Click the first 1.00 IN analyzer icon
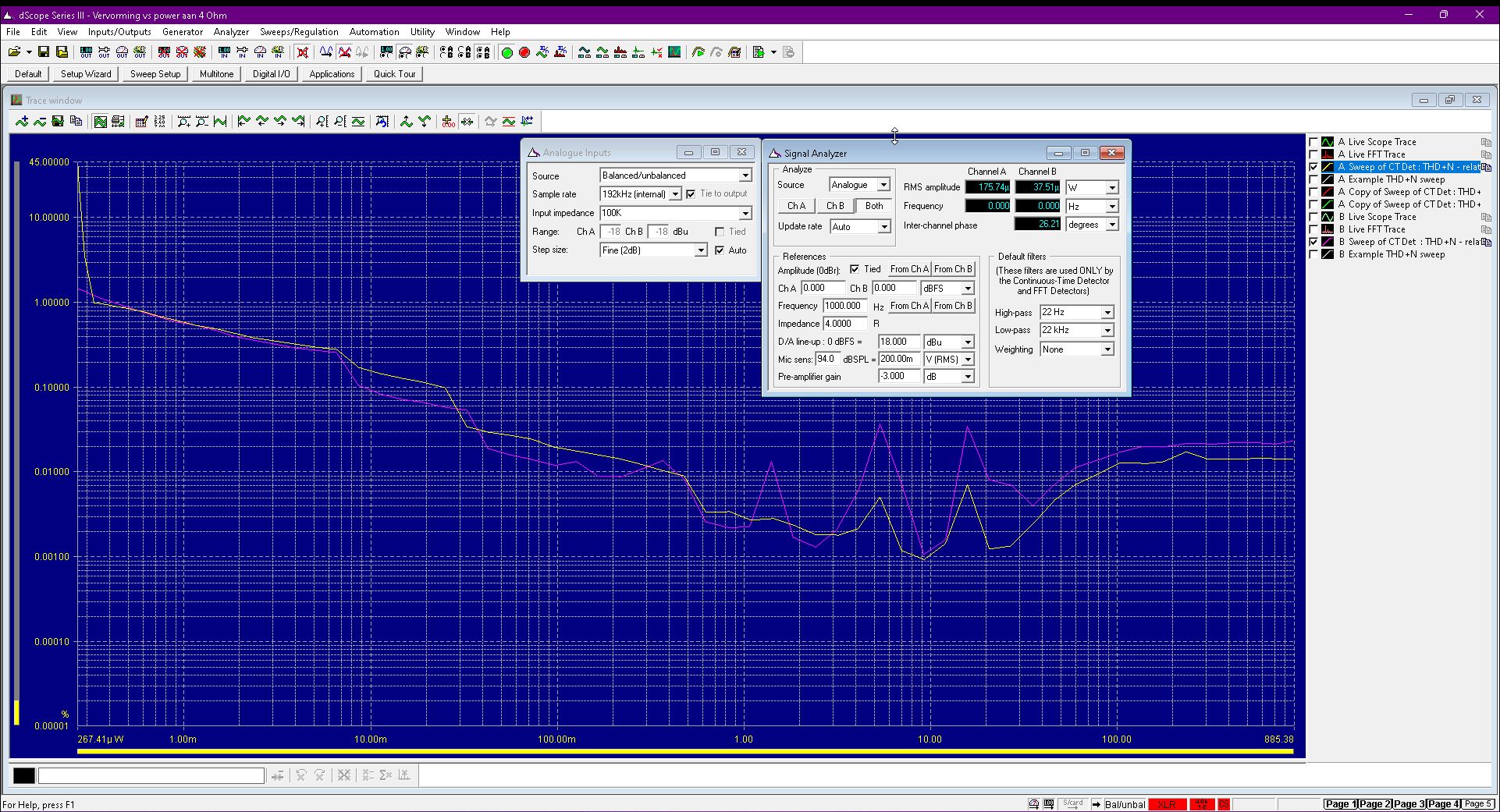 click(x=224, y=52)
